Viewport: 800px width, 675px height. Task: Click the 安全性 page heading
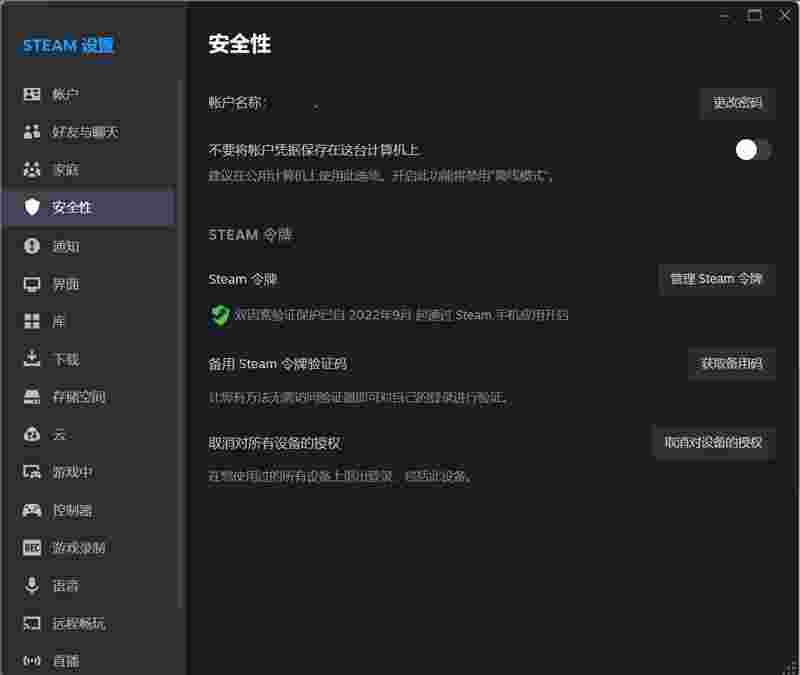coord(240,44)
